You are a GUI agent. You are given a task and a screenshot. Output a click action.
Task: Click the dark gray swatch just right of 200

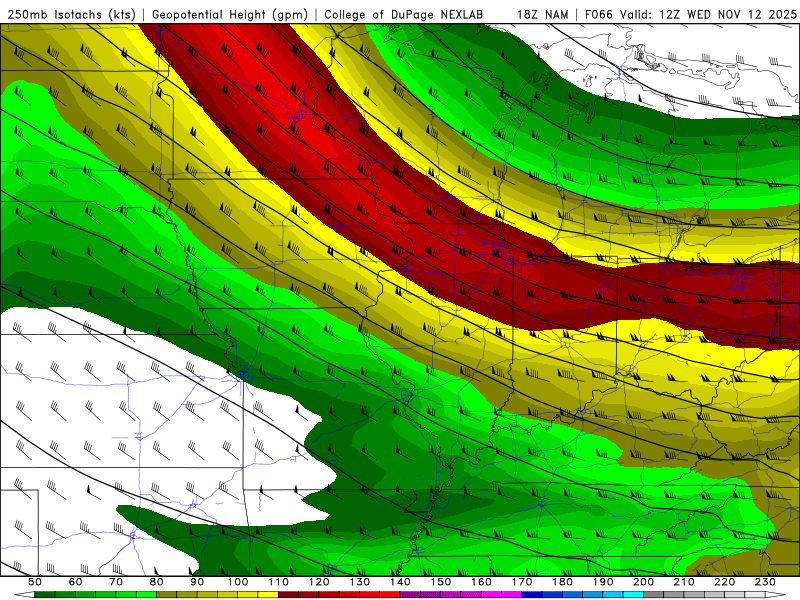654,595
